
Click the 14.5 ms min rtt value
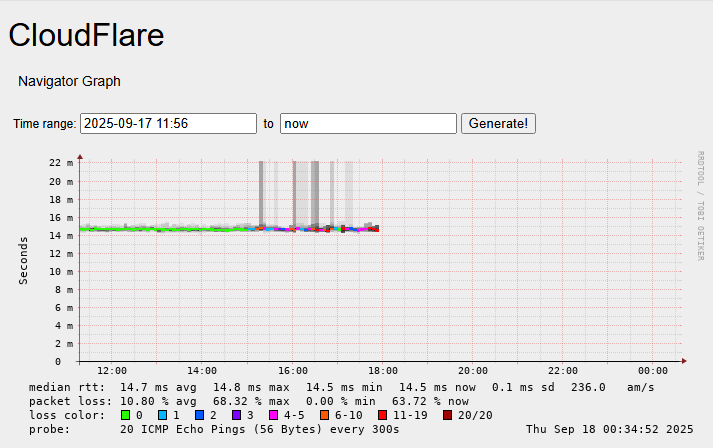(344, 388)
